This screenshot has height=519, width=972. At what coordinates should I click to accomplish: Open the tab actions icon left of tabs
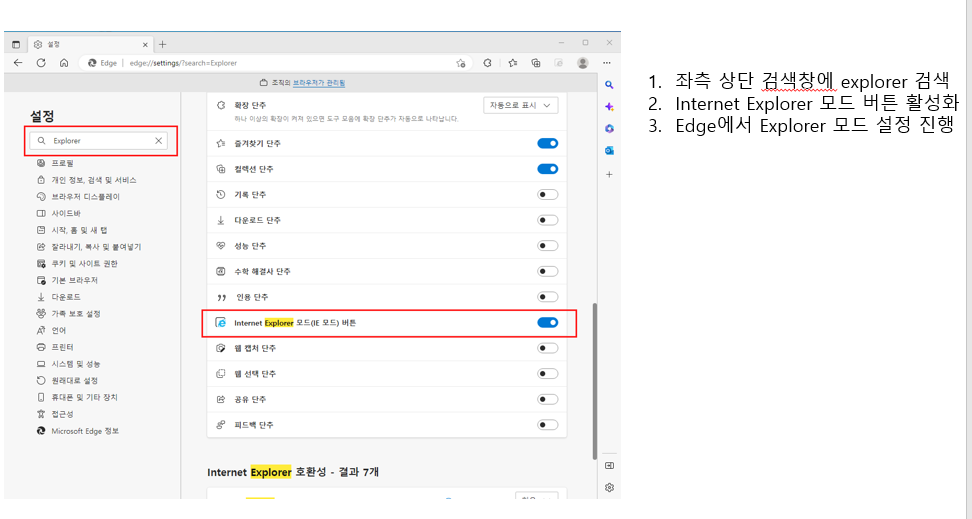[16, 45]
